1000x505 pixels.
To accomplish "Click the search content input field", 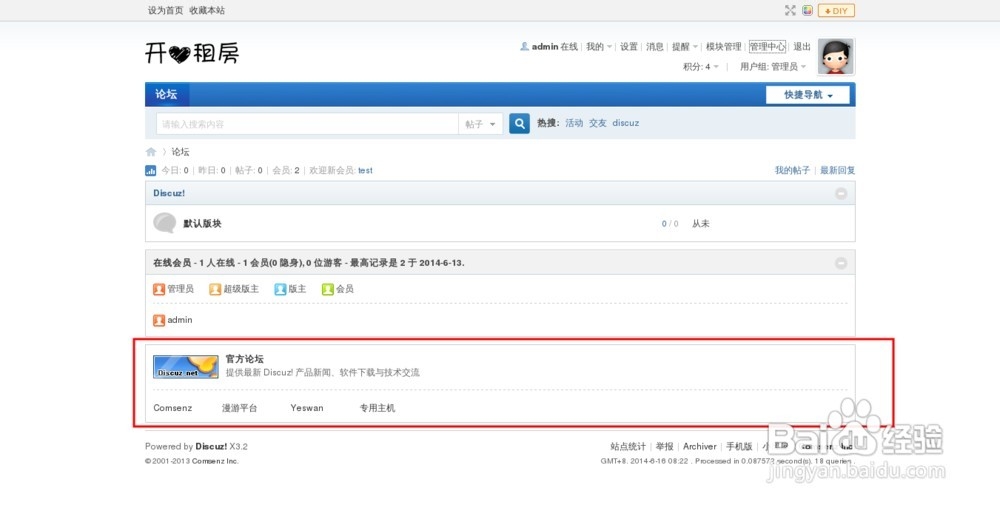I will (307, 124).
